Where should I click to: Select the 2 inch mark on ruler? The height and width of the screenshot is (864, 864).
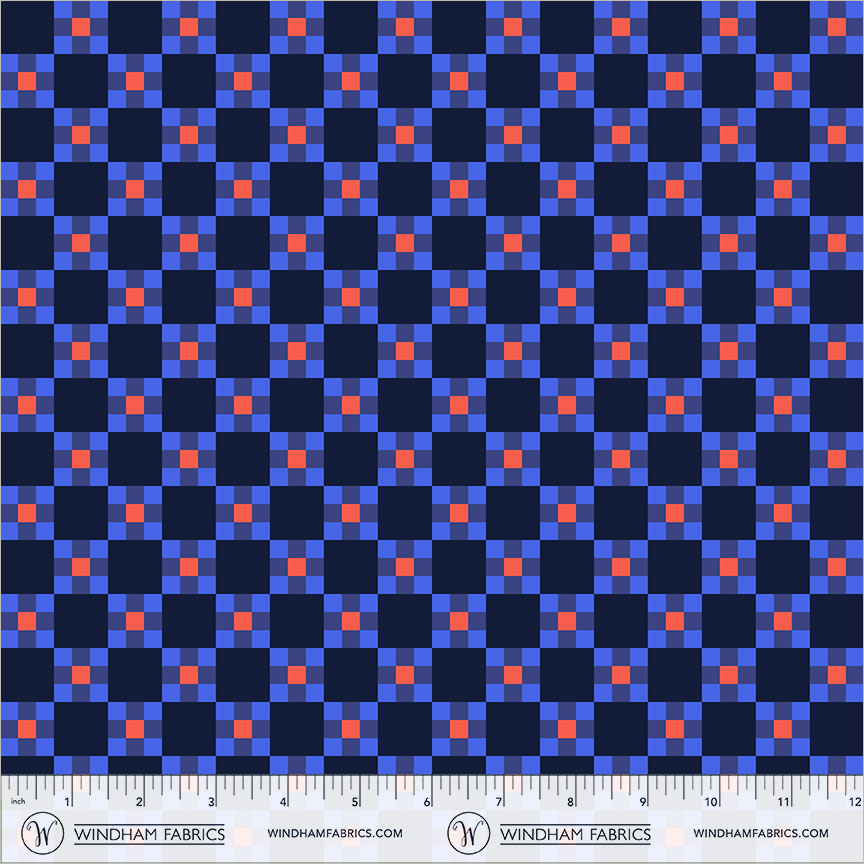click(139, 802)
